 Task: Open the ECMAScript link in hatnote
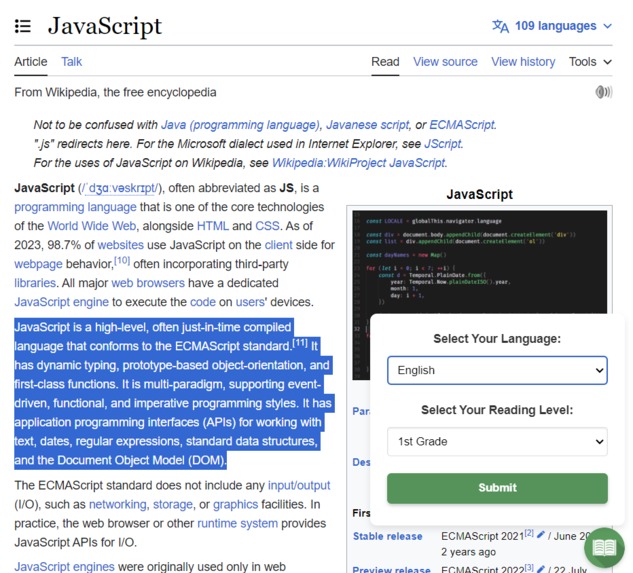(x=462, y=125)
